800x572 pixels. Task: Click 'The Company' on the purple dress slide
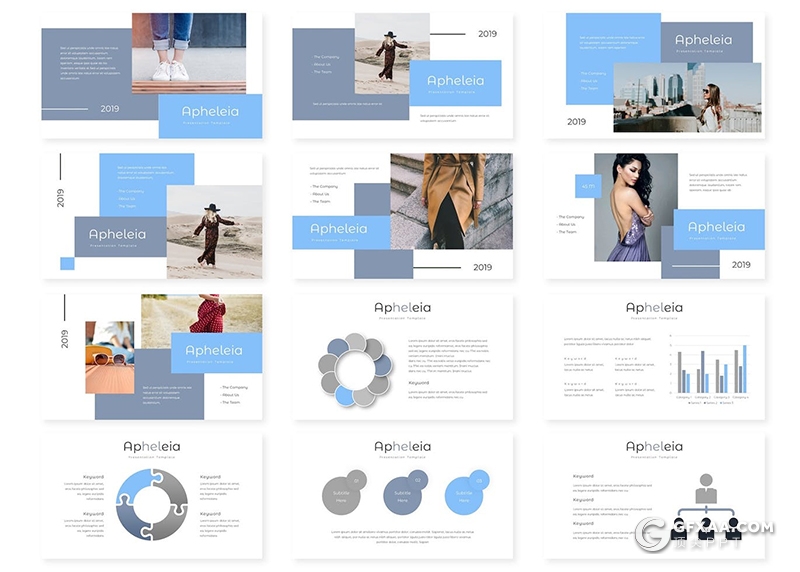pyautogui.click(x=572, y=217)
